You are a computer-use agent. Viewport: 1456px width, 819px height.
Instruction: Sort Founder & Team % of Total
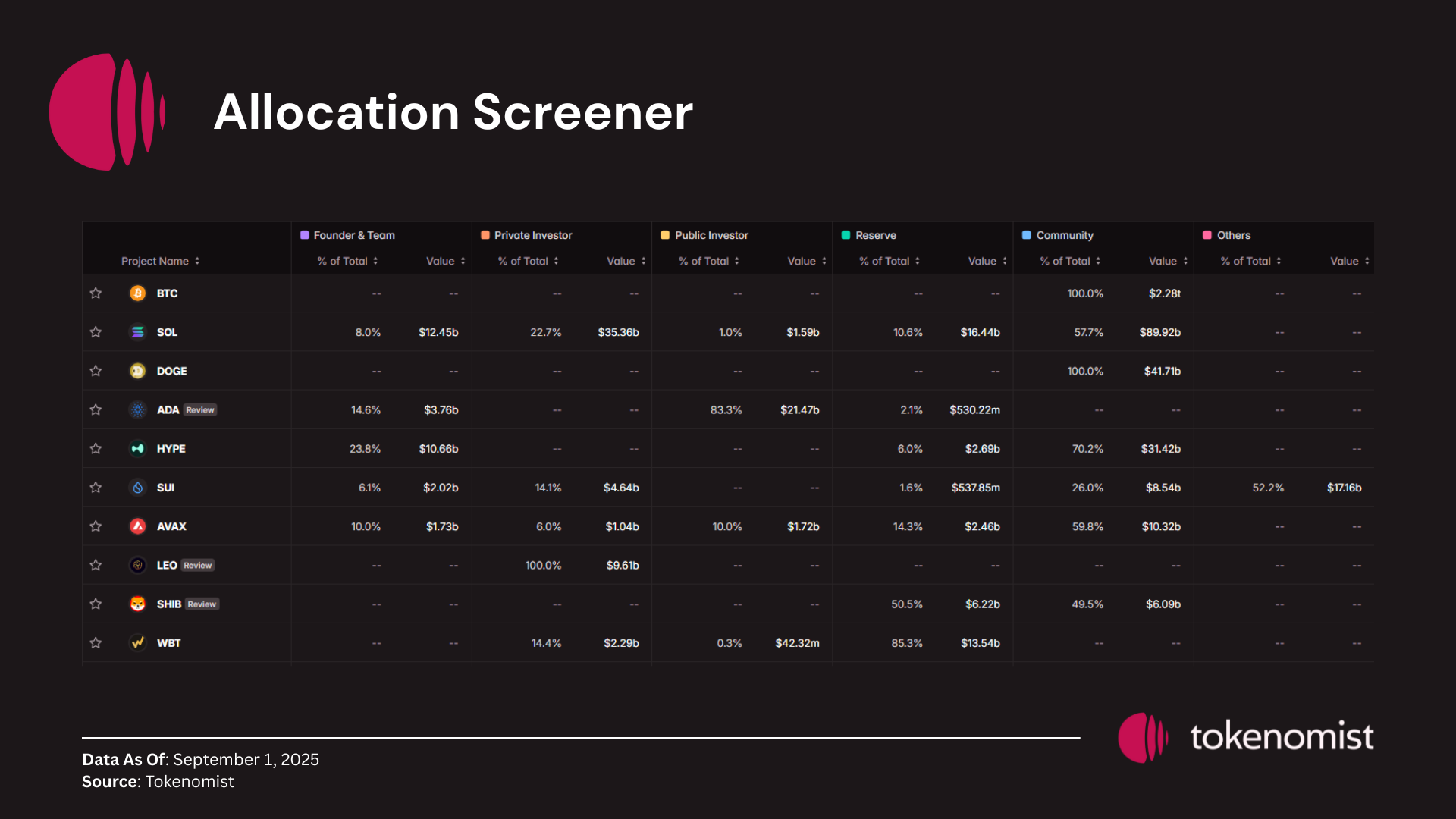347,261
